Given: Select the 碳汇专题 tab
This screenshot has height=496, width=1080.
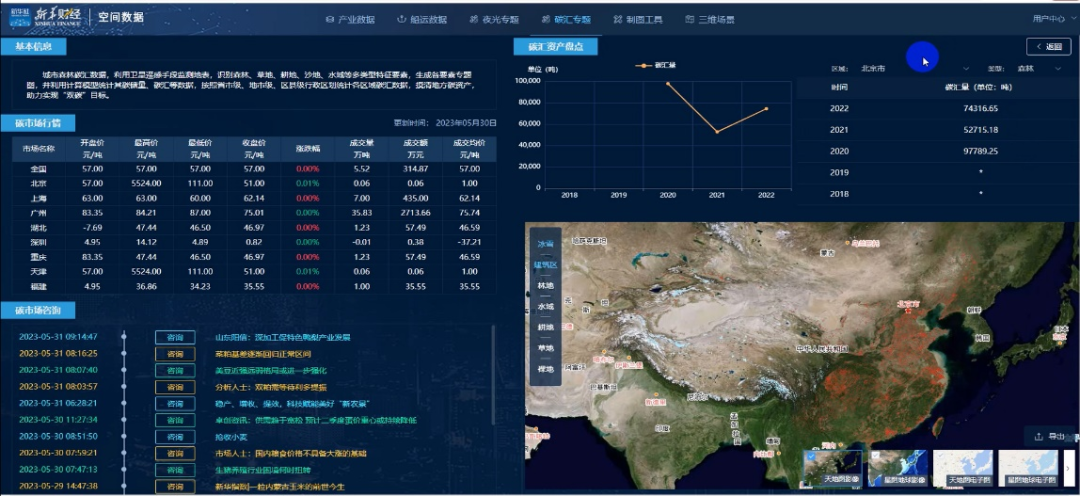Looking at the screenshot, I should pyautogui.click(x=566, y=19).
